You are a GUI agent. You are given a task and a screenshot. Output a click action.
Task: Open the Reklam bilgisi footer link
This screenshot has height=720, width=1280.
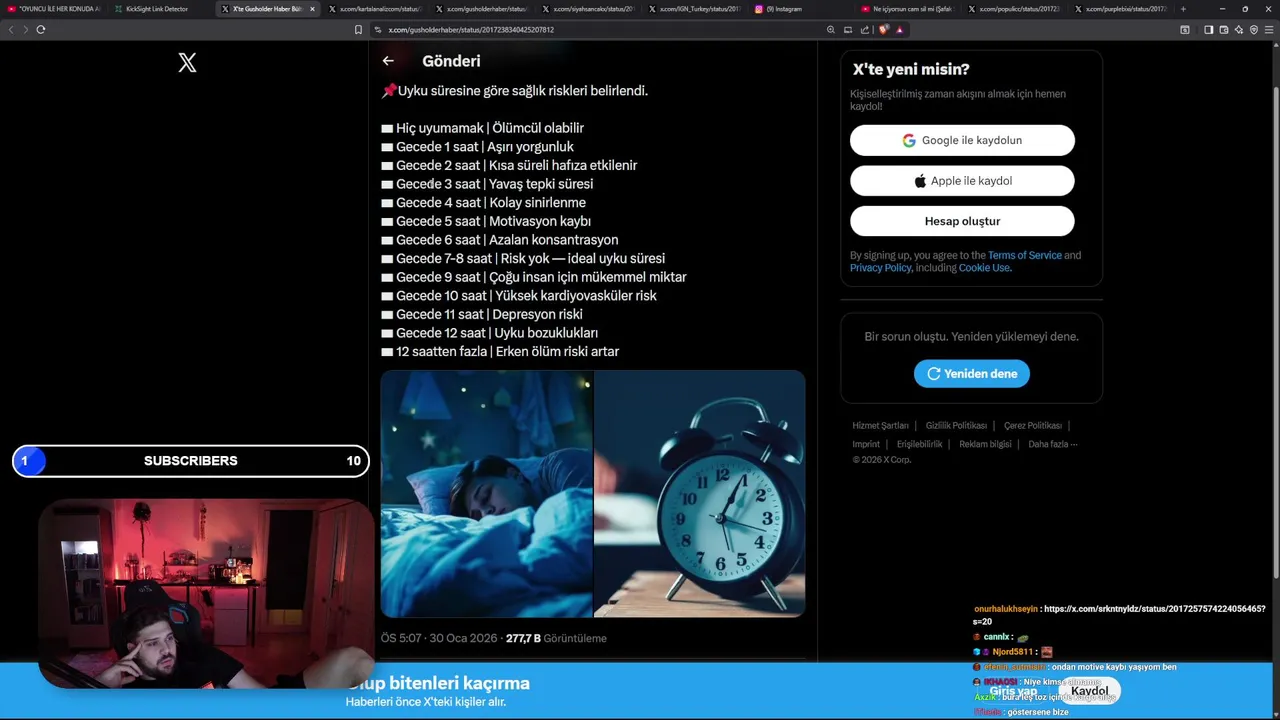985,444
